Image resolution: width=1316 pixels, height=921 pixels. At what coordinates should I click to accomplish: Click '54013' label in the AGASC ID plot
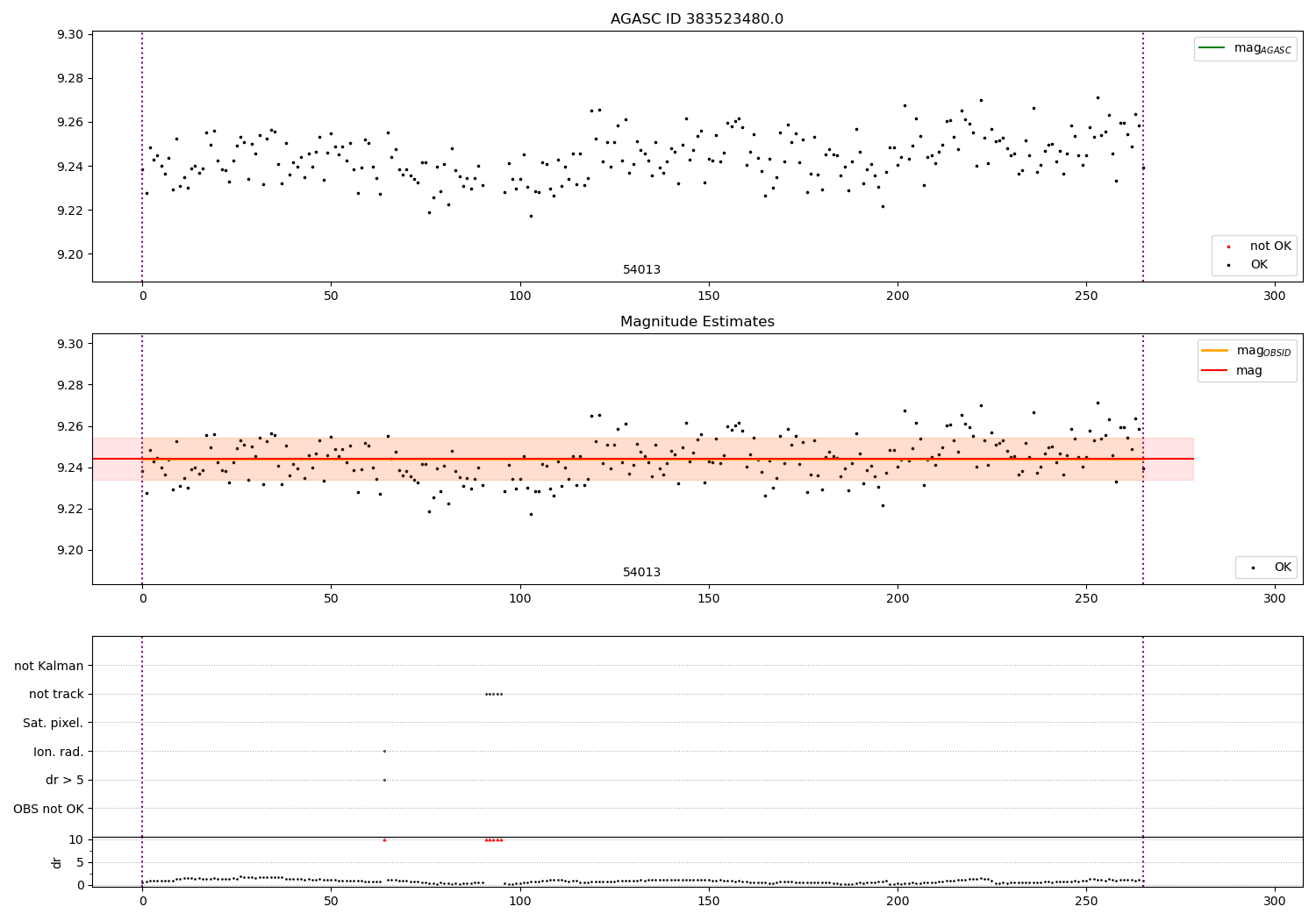point(641,270)
